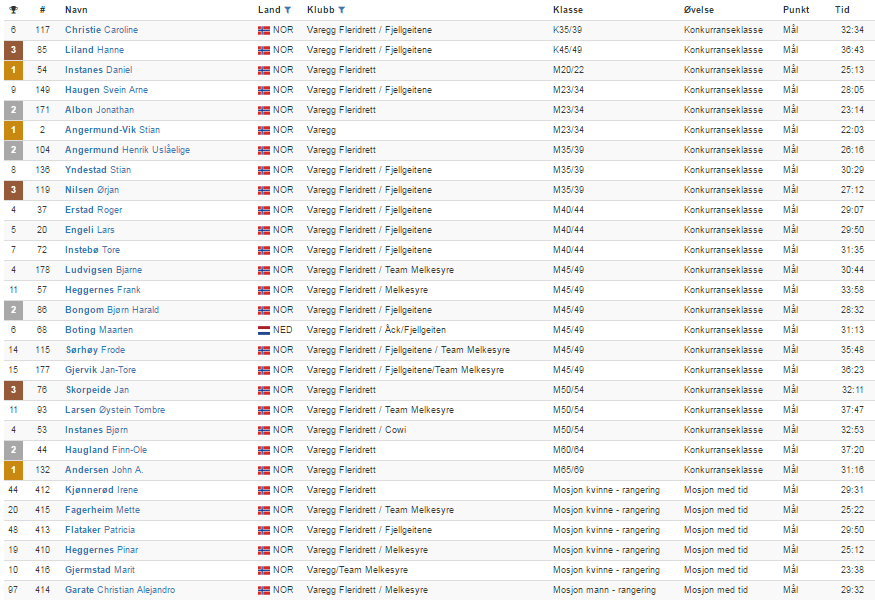The width and height of the screenshot is (875, 608).
Task: Open Ludvigsen Bjarne's name link
Action: pos(103,270)
